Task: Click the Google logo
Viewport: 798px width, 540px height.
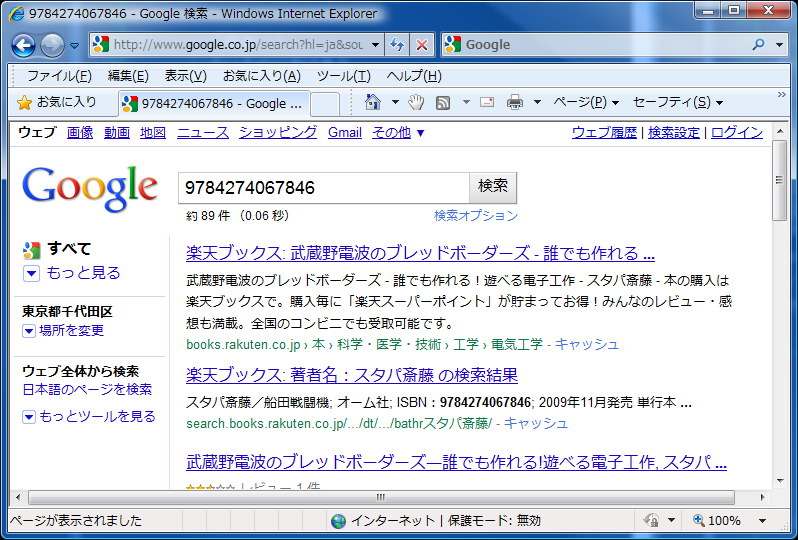Action: point(90,188)
